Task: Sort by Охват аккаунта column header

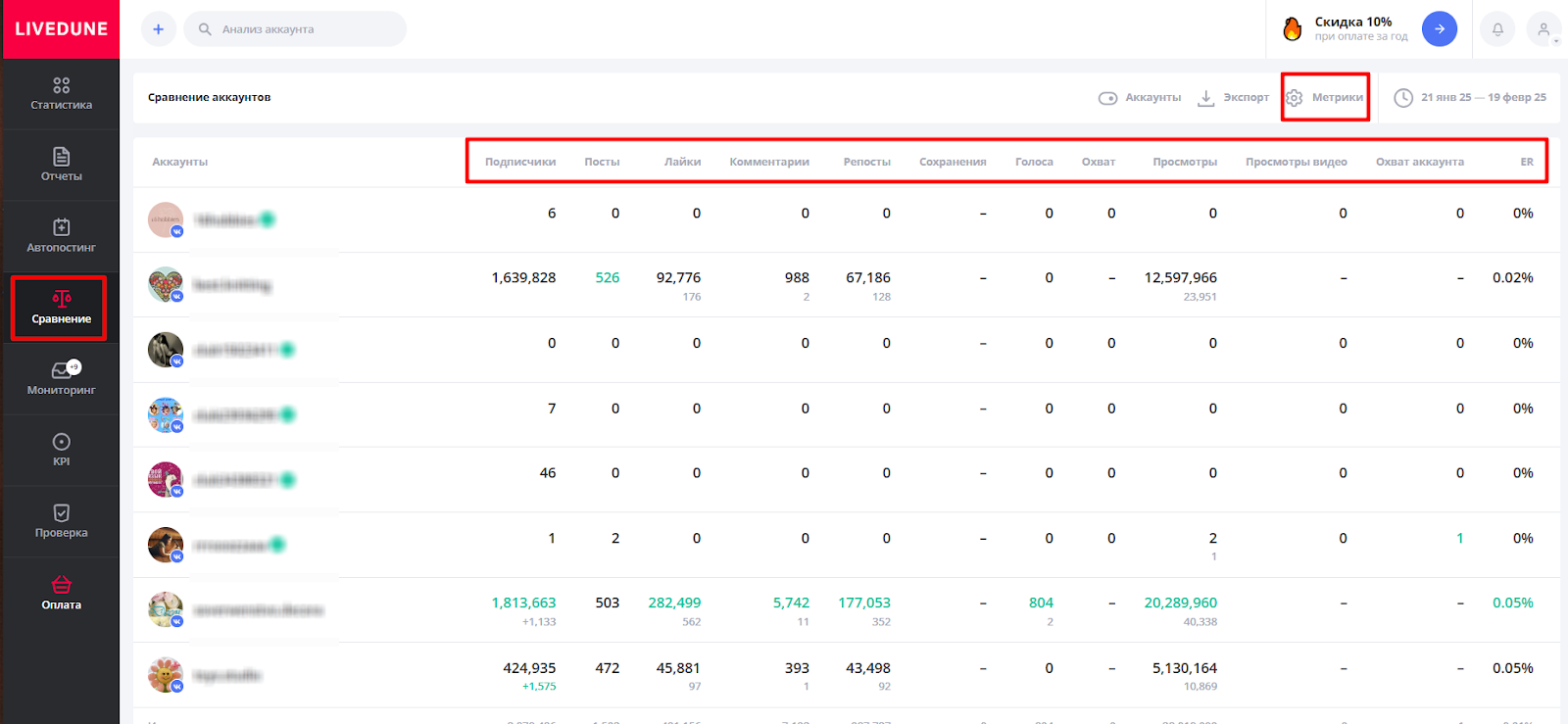Action: (x=1420, y=162)
